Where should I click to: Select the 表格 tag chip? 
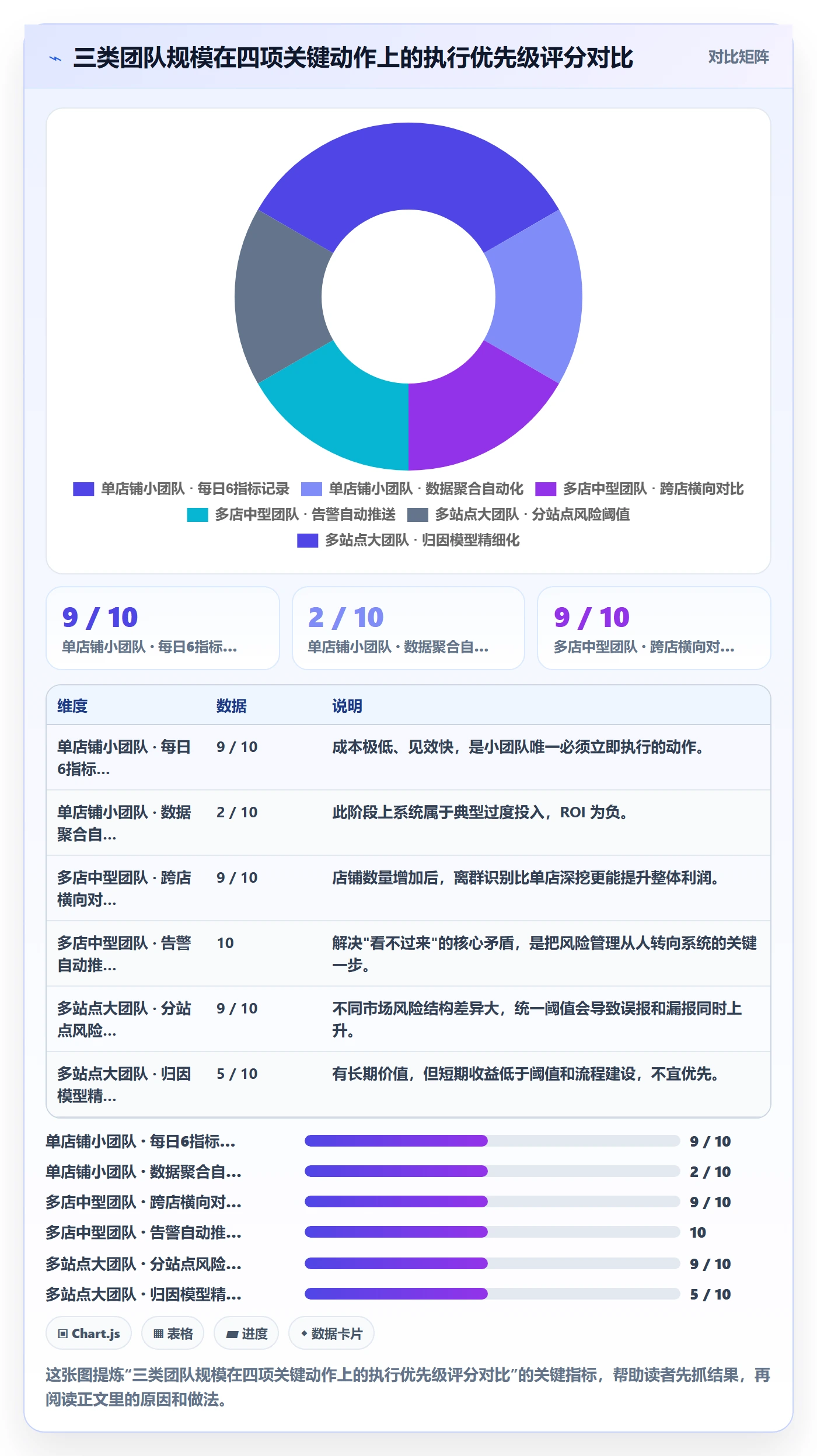click(x=173, y=1333)
